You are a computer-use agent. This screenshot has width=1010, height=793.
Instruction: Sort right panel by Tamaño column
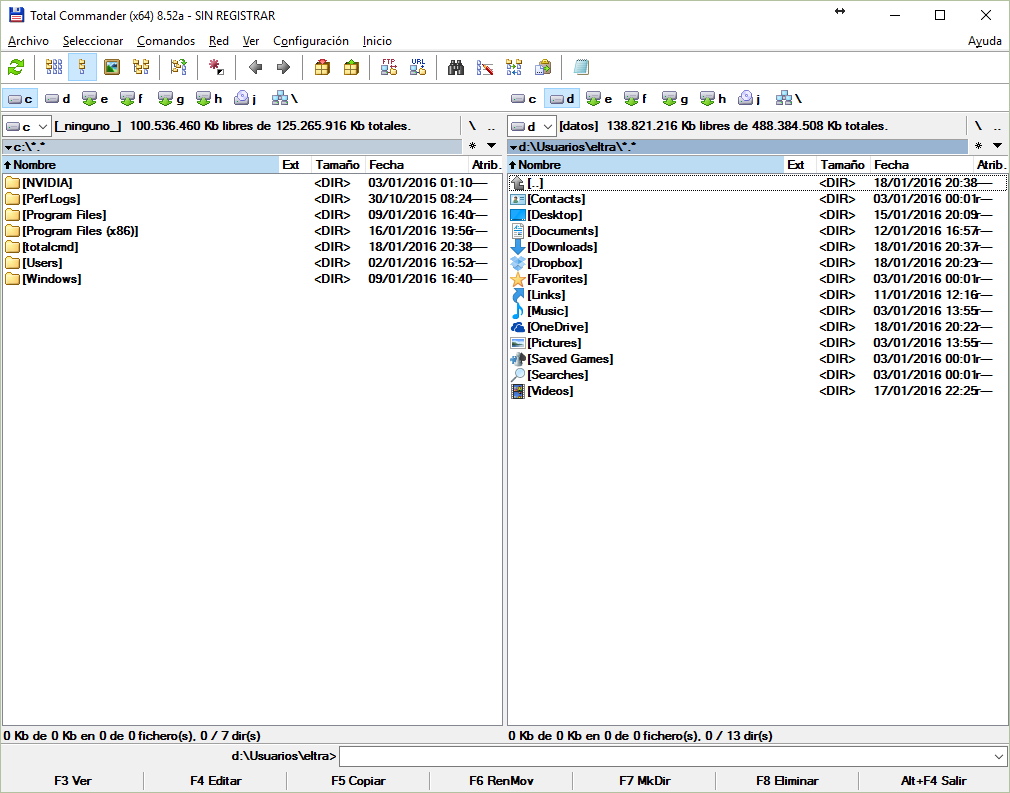coord(843,165)
